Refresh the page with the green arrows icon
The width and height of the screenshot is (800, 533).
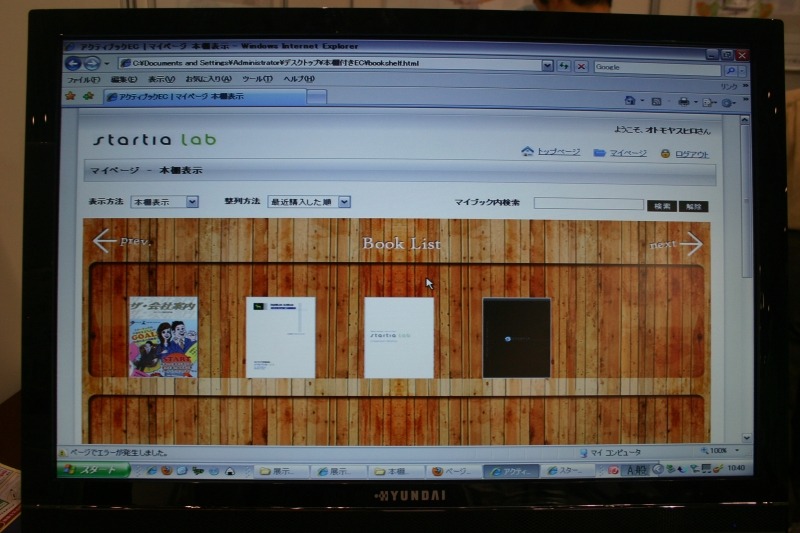564,66
